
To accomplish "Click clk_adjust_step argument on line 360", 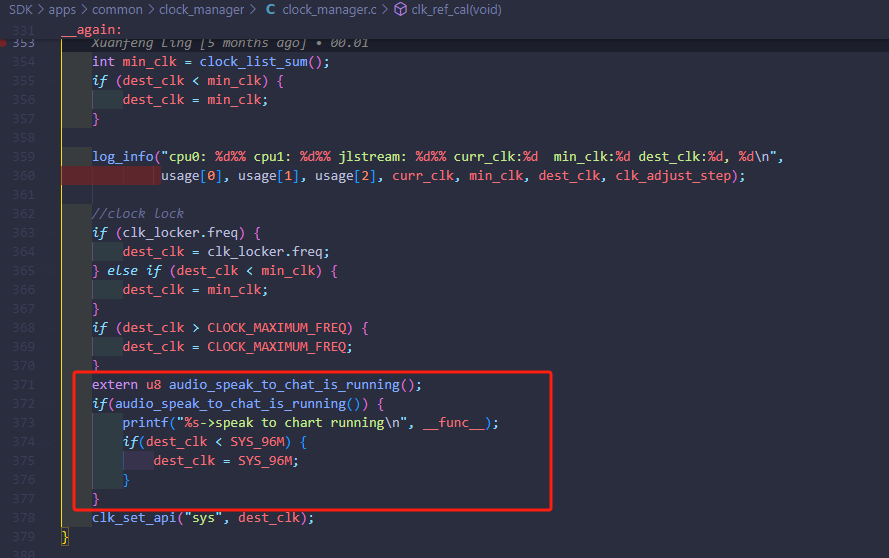I will [x=674, y=176].
